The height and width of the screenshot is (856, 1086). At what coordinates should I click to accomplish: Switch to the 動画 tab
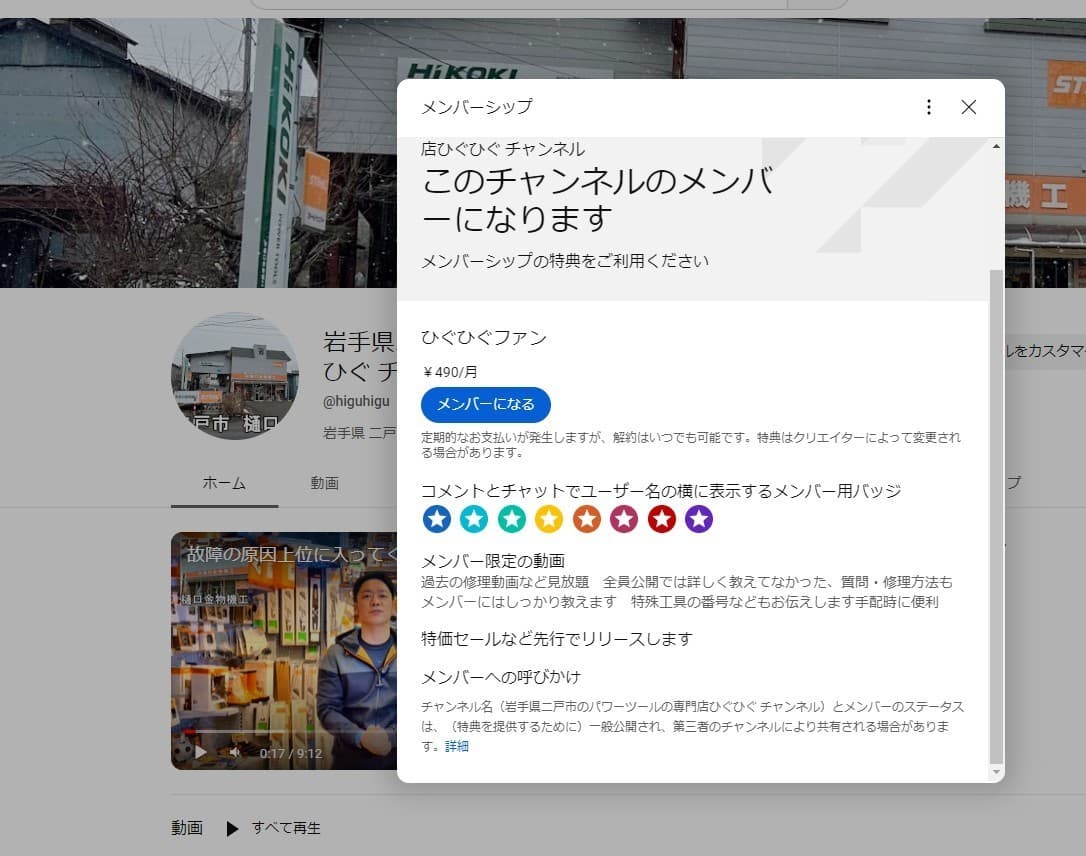(324, 483)
